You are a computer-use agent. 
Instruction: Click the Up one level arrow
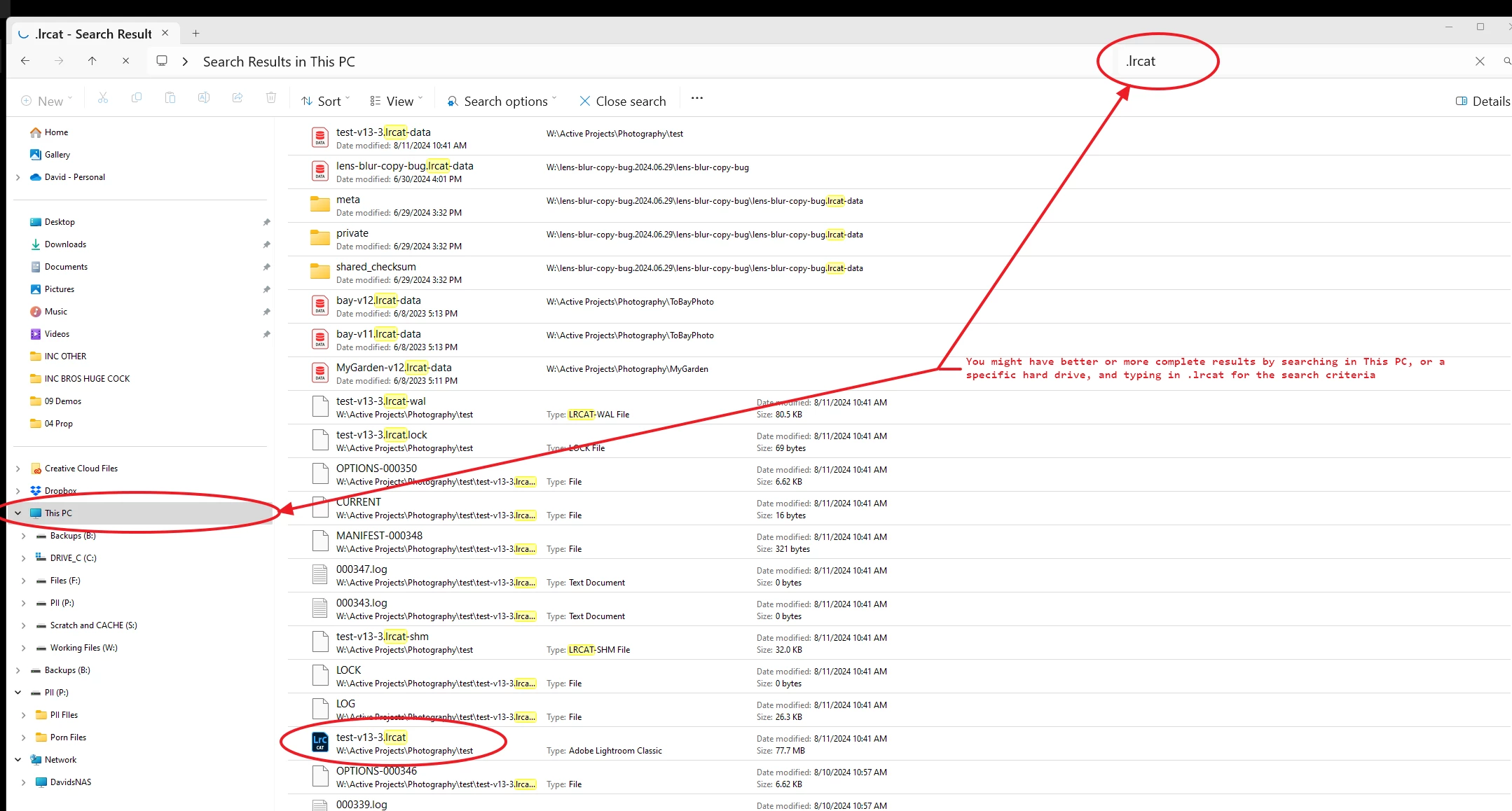tap(92, 61)
